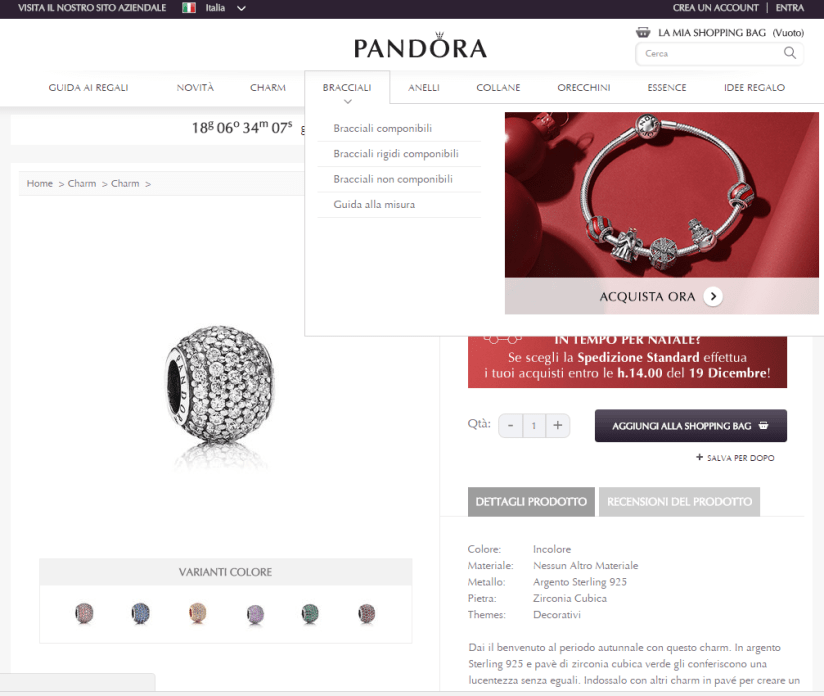Viewport: 824px width, 696px height.
Task: Collapse the Bracciali menu chevron
Action: point(347,101)
